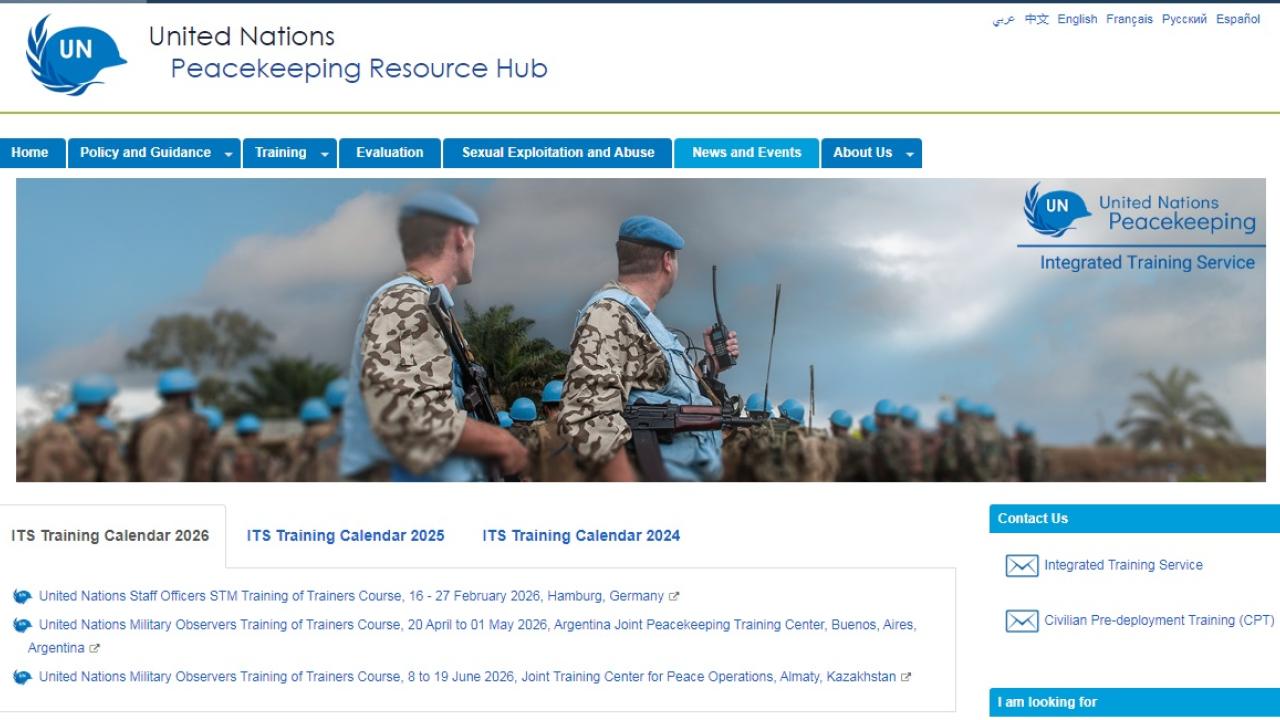Click the bullet icon beside the Almaty course
This screenshot has height=720, width=1280.
point(22,677)
